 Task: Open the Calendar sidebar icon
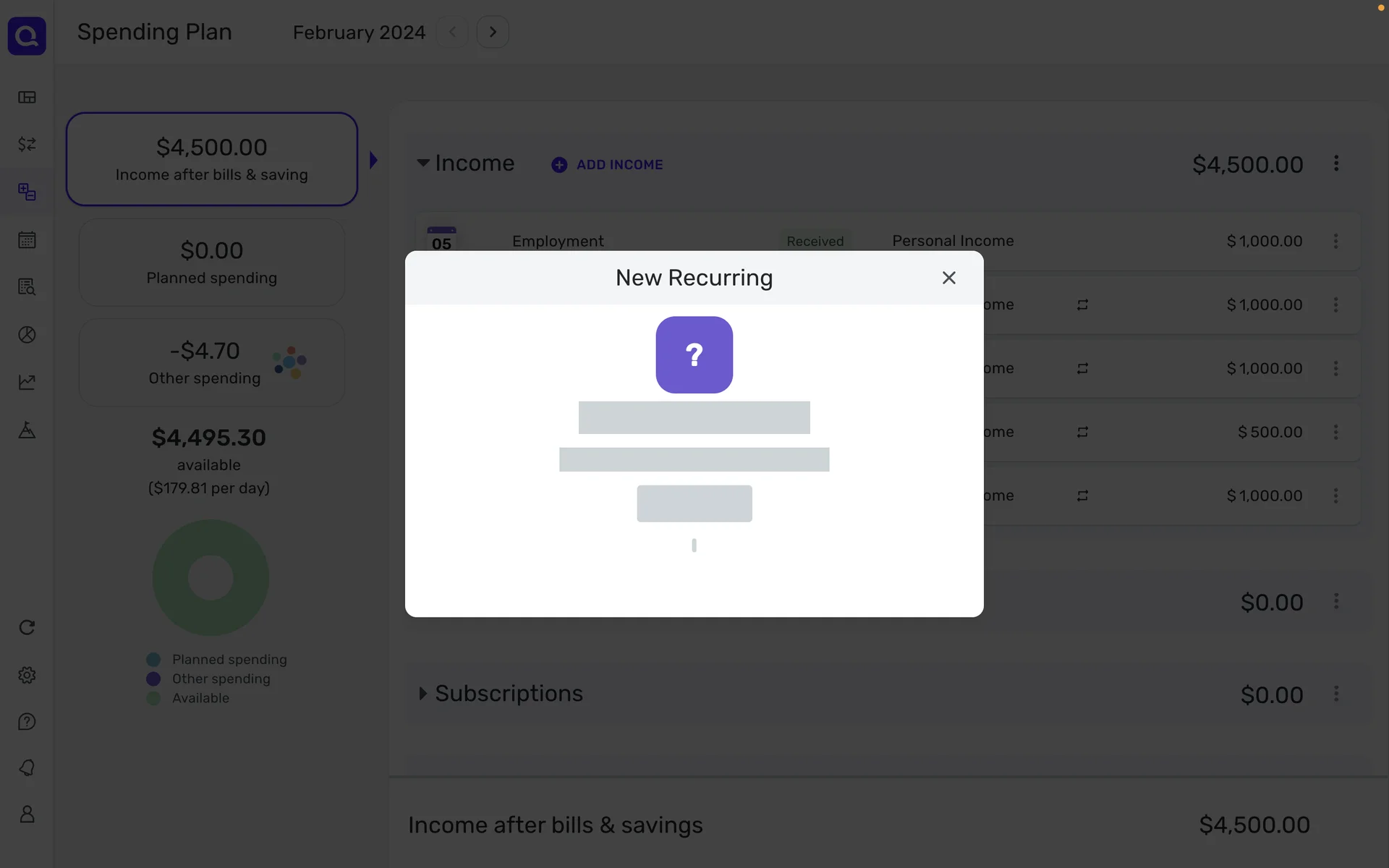coord(27,240)
